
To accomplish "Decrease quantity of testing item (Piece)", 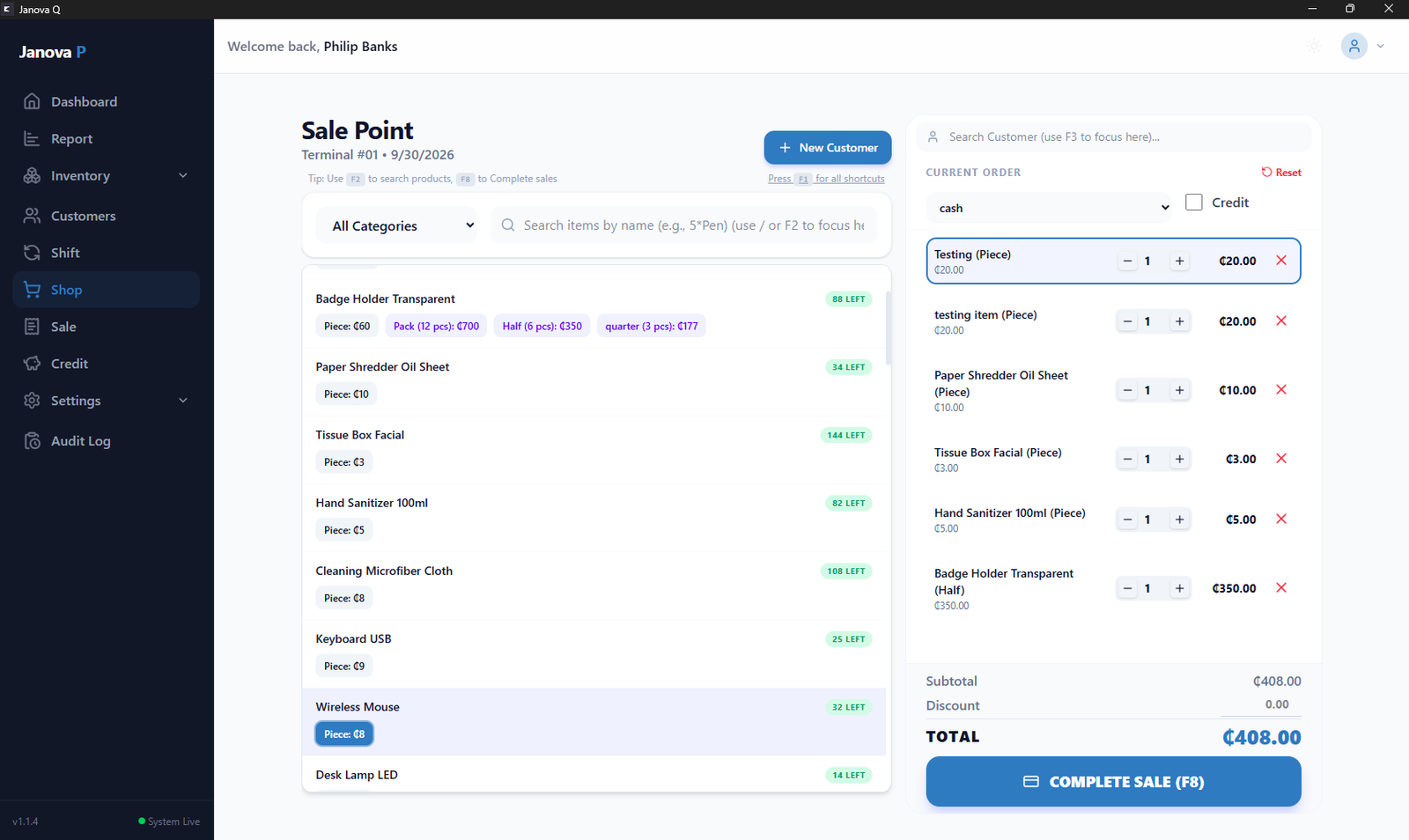I will [x=1127, y=322].
